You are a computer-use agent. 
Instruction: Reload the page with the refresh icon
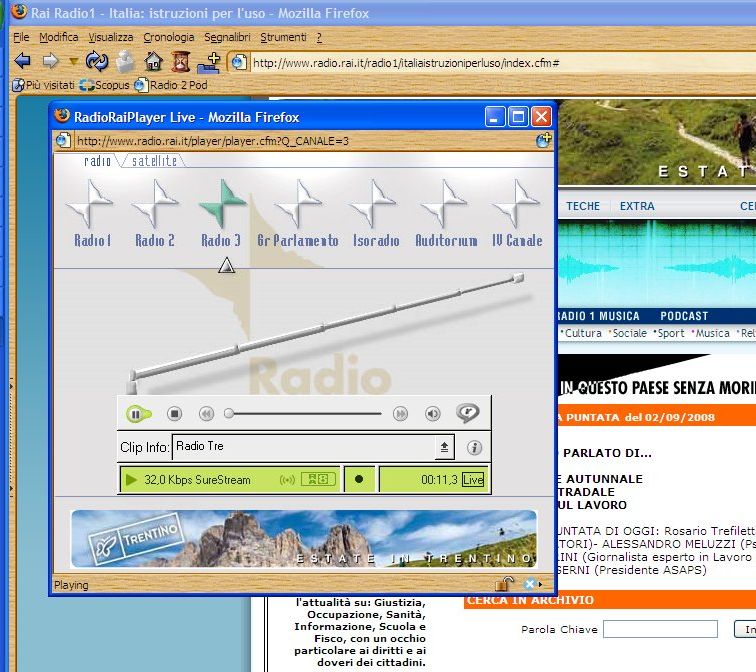click(96, 61)
